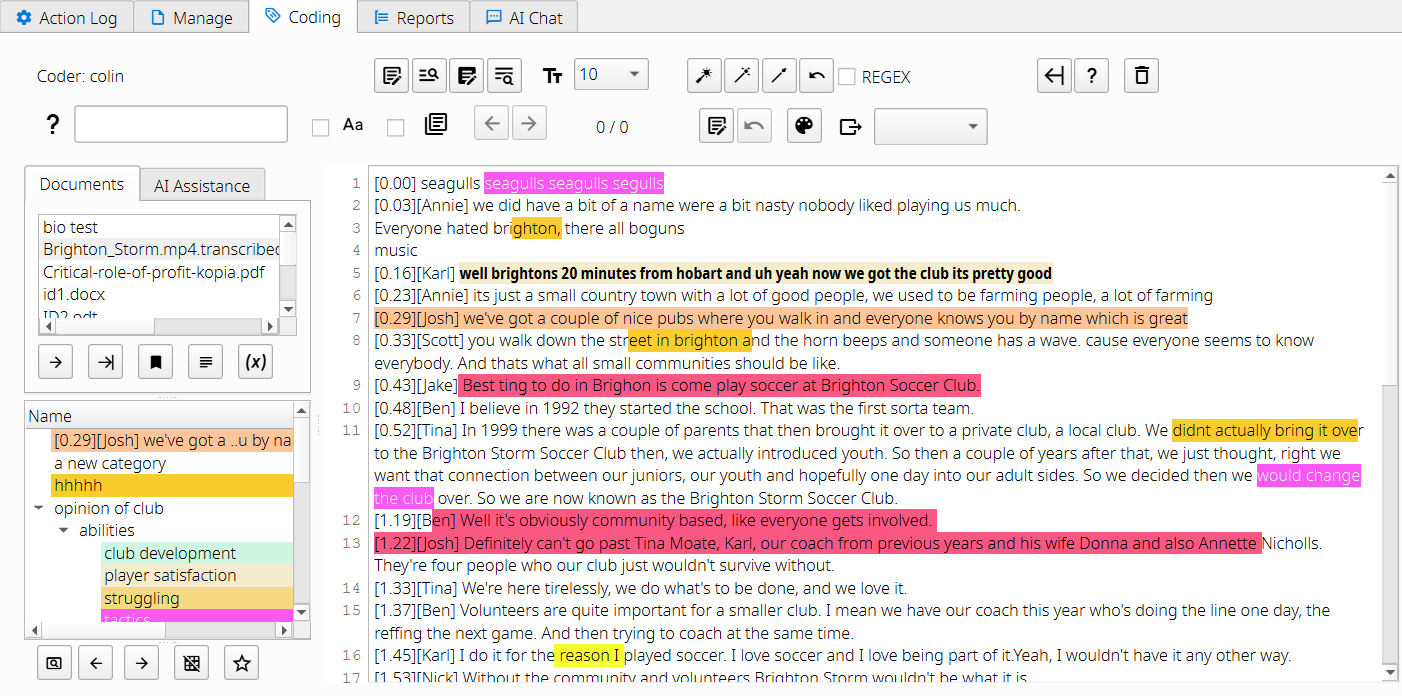The image size is (1402, 696).
Task: Click the large question mark beside the search field
Action: tap(53, 125)
